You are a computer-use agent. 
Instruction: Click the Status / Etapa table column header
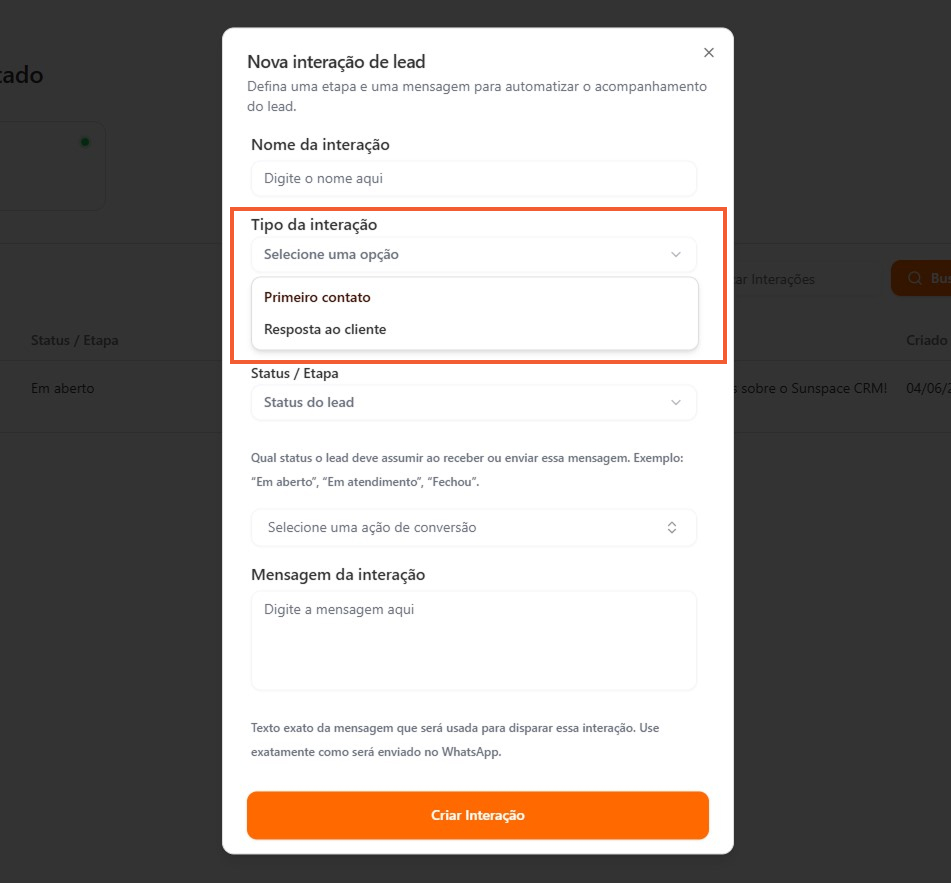click(x=75, y=340)
